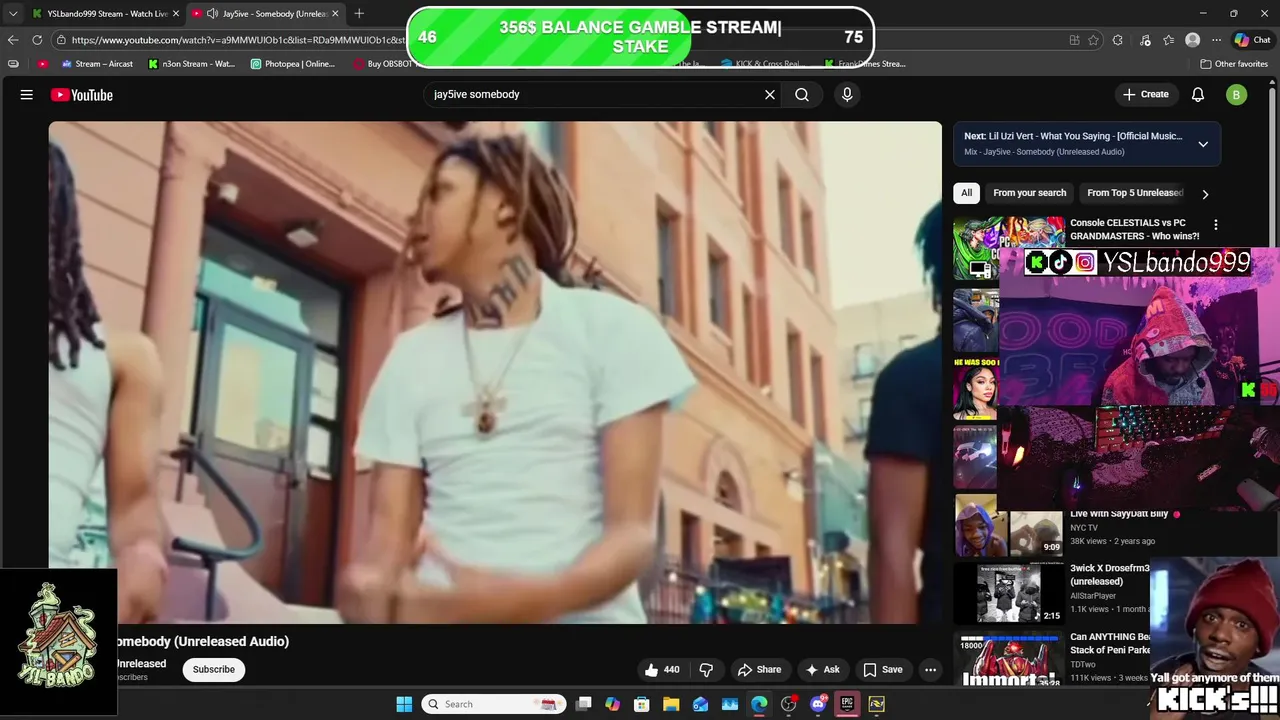Open the Live With SayyDatt Billy video
Screen dimensions: 1280x720
pyautogui.click(x=1118, y=514)
